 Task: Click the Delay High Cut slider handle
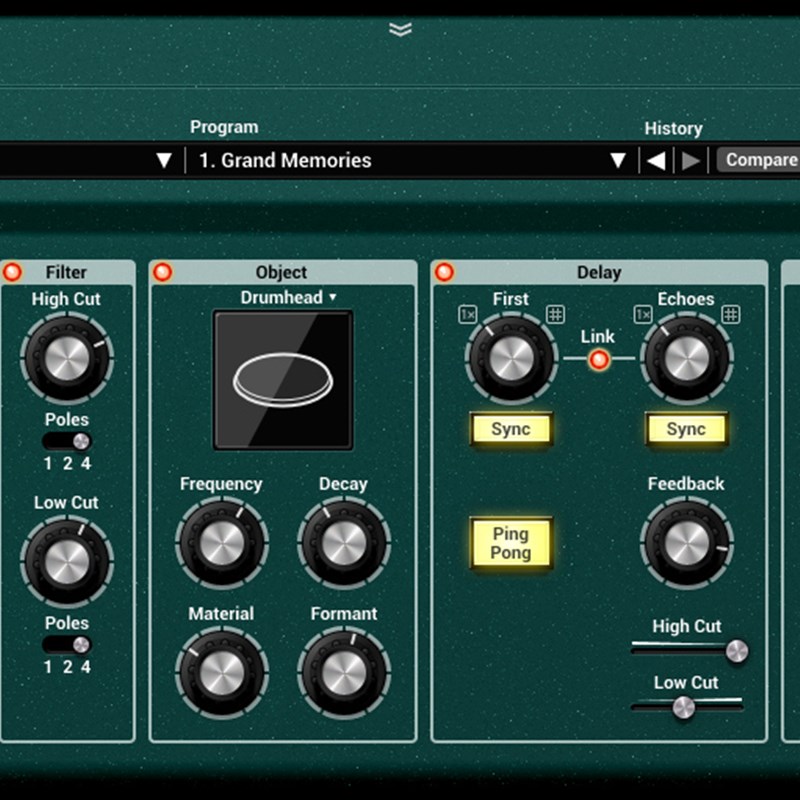(x=737, y=651)
